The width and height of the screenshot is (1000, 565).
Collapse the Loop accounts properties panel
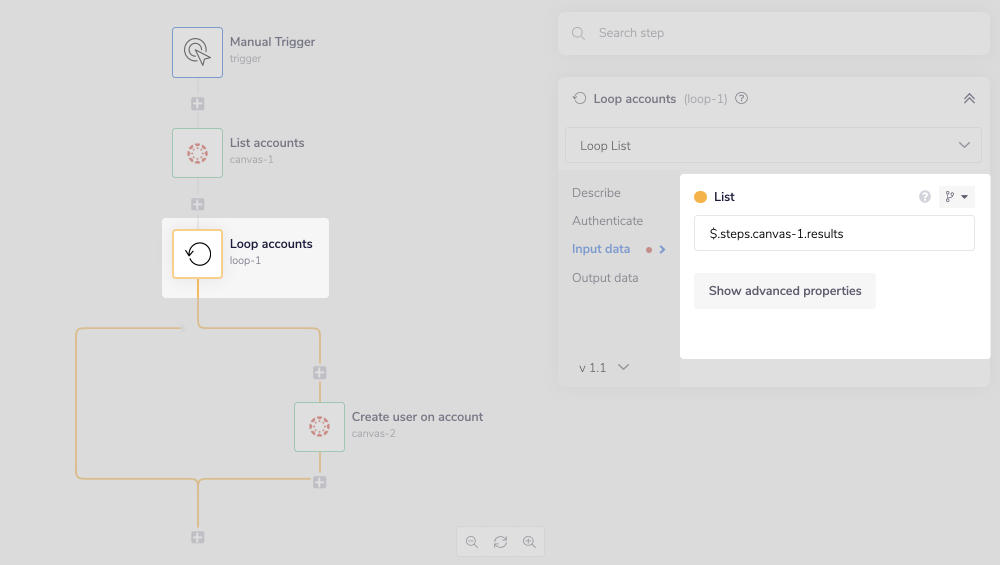click(x=968, y=99)
